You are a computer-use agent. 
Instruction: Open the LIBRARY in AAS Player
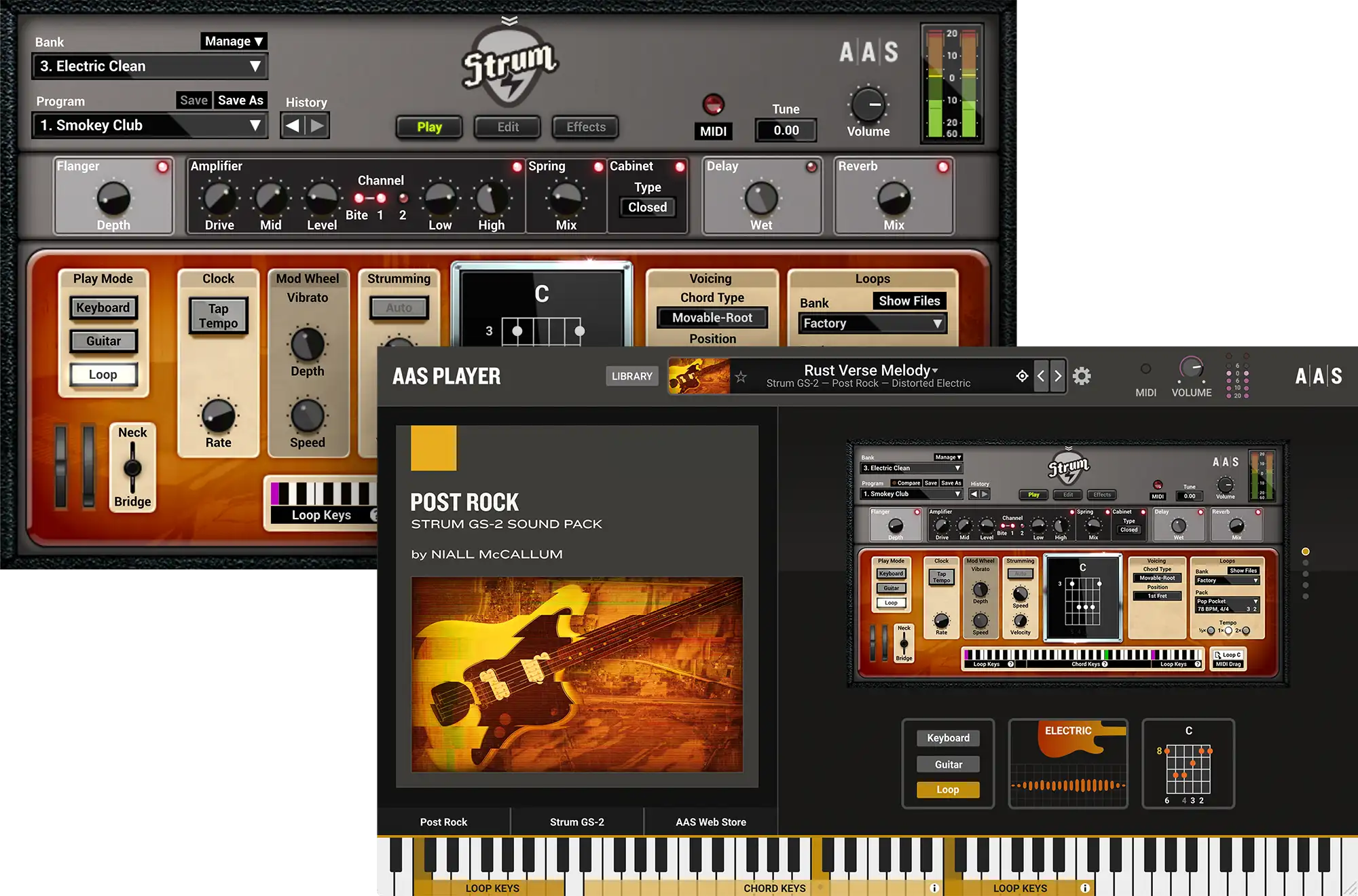631,376
